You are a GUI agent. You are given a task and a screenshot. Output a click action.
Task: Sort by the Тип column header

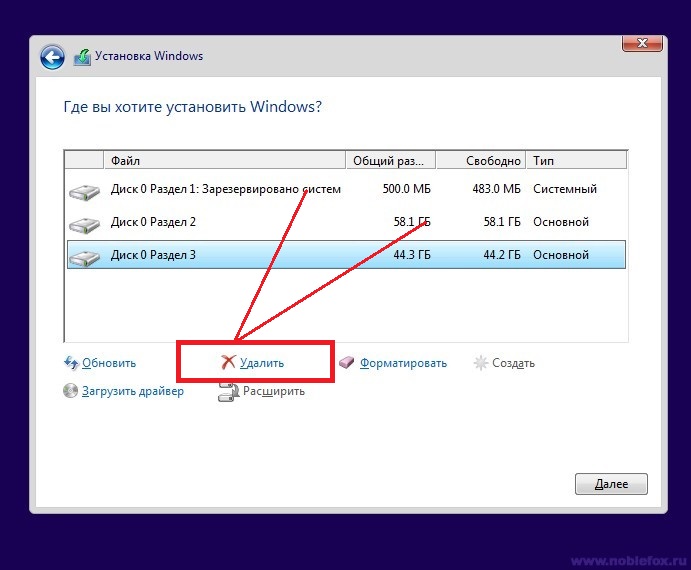pyautogui.click(x=576, y=160)
